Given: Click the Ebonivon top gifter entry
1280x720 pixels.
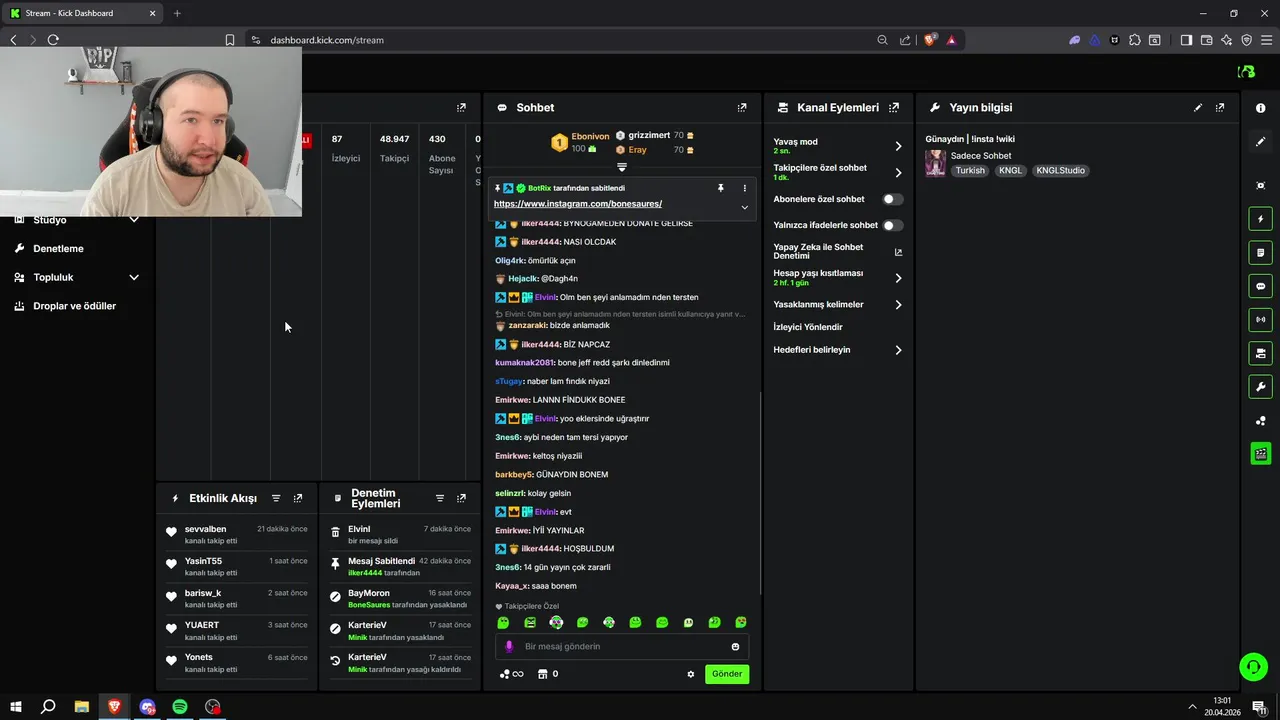Looking at the screenshot, I should click(x=580, y=142).
